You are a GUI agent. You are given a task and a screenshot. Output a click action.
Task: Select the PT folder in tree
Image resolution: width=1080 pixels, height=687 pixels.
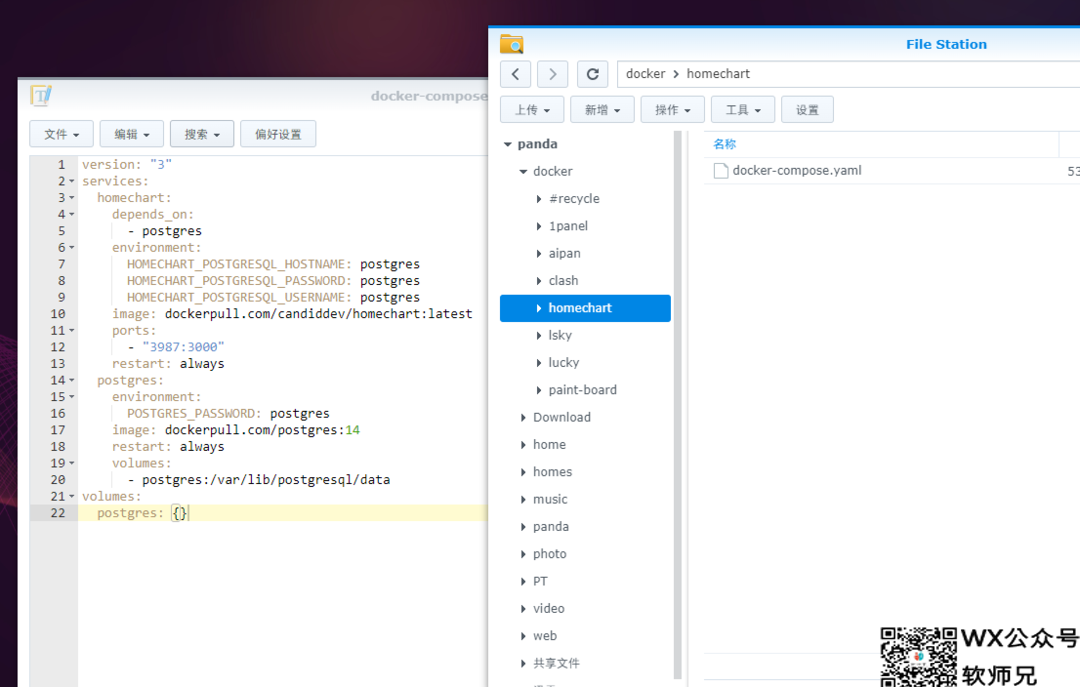(540, 581)
